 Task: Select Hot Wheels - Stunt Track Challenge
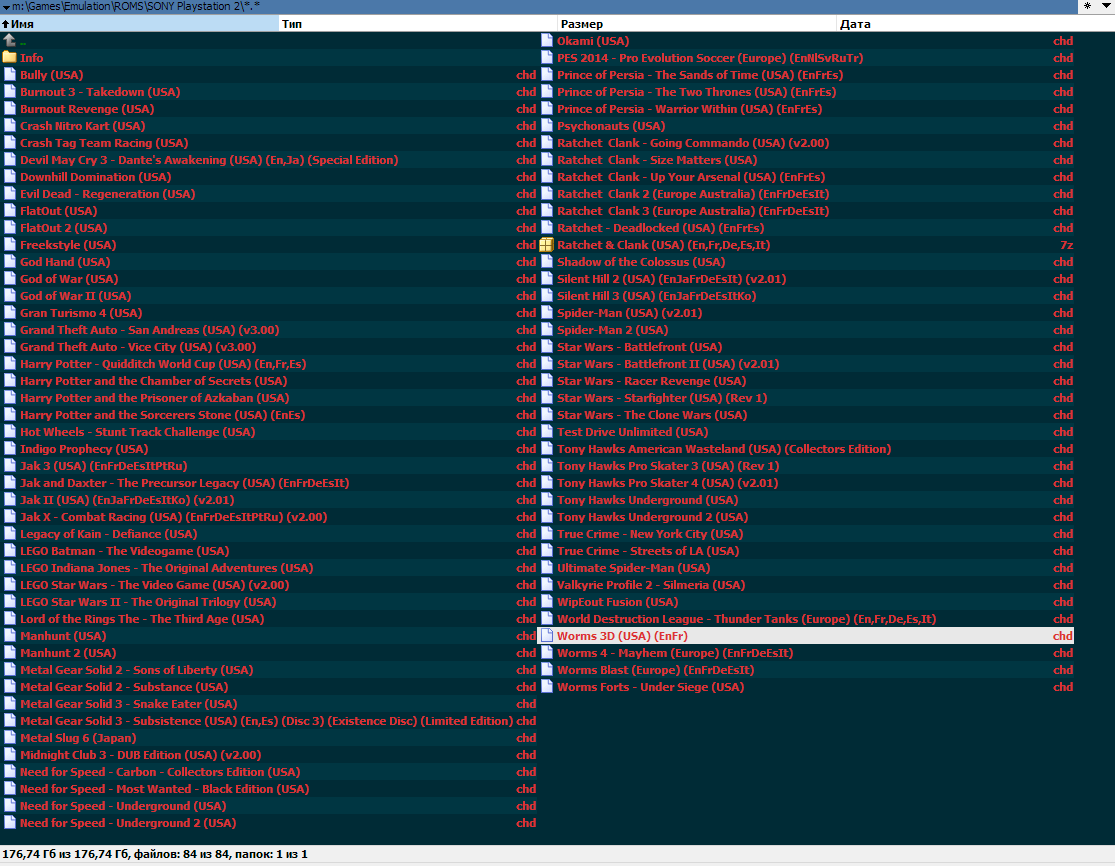(137, 432)
